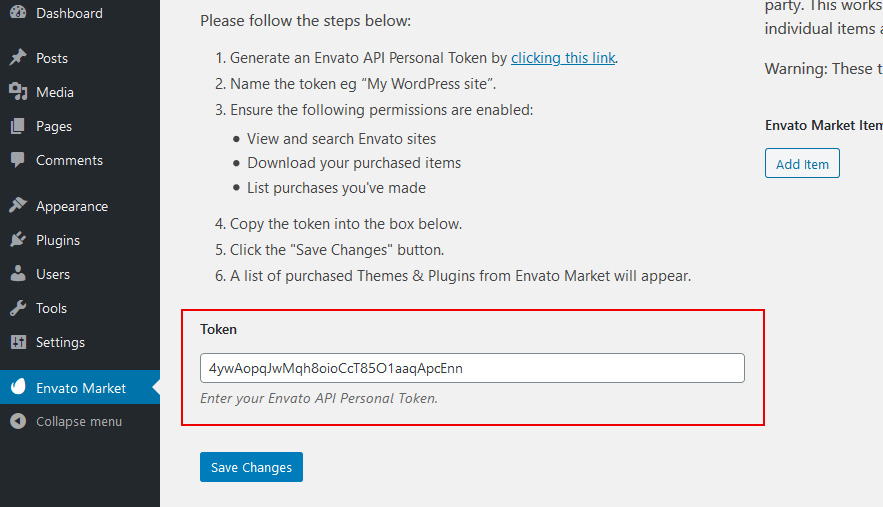Follow the "clicking this link" hyperlink
The image size is (883, 507).
coord(563,58)
